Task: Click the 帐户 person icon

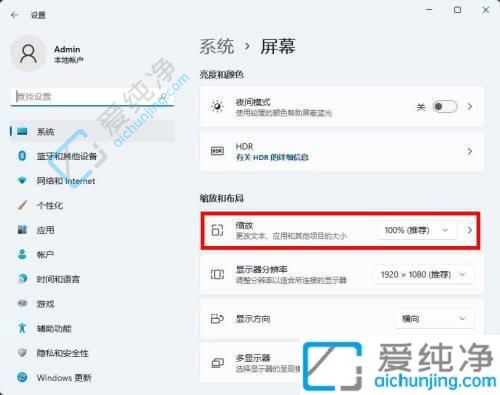Action: 22,254
